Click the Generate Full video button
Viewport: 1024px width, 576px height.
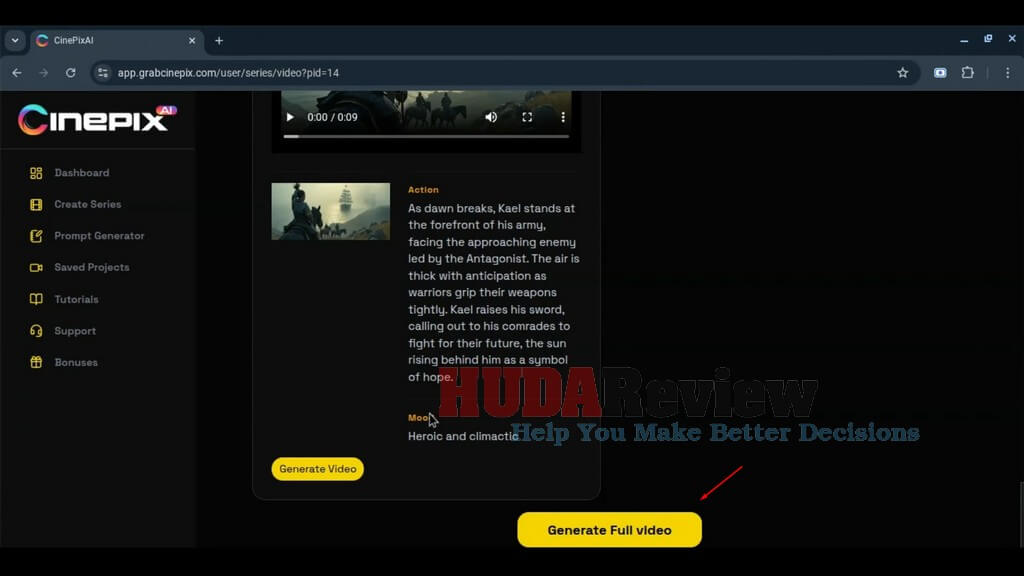609,530
